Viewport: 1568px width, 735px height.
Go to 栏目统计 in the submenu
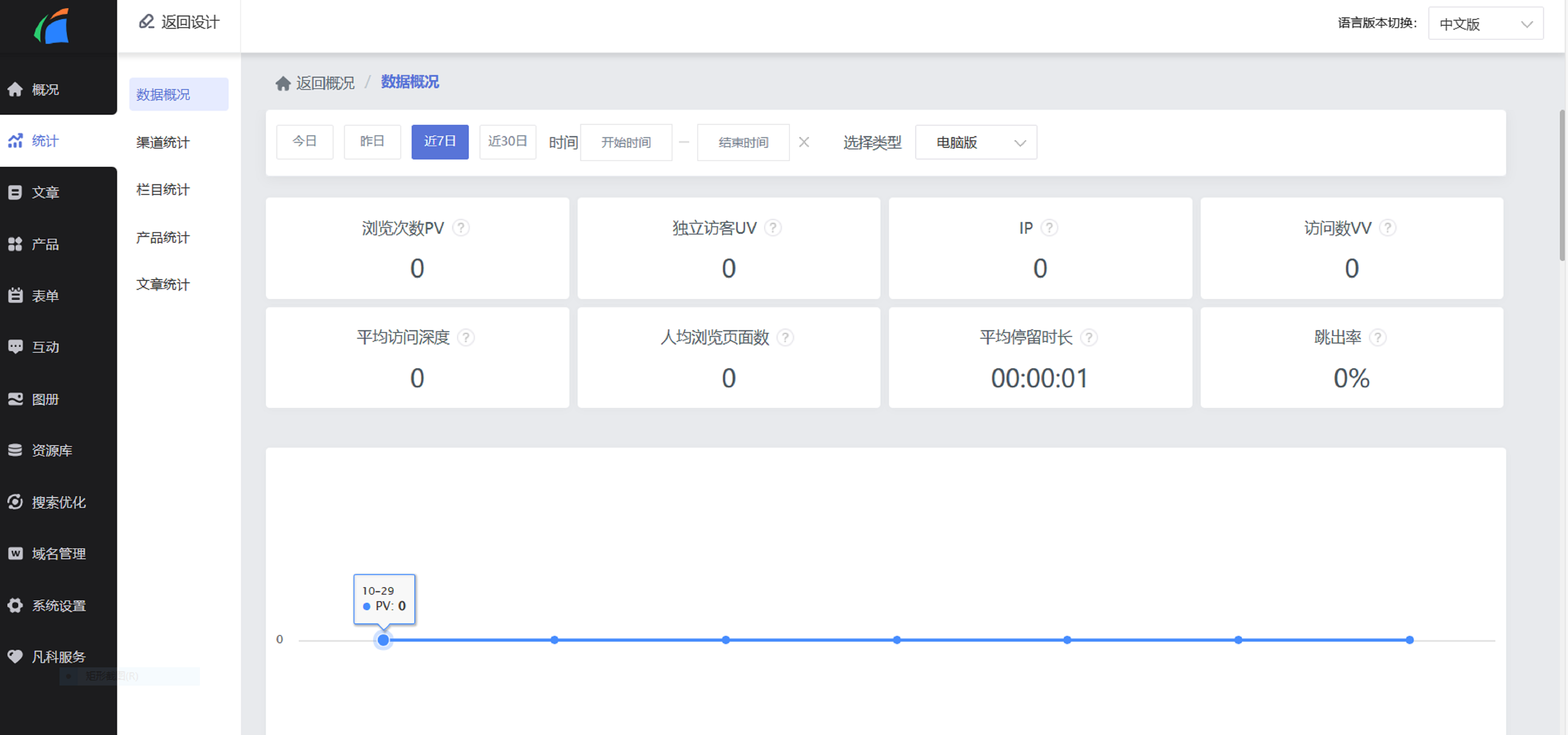click(x=163, y=190)
